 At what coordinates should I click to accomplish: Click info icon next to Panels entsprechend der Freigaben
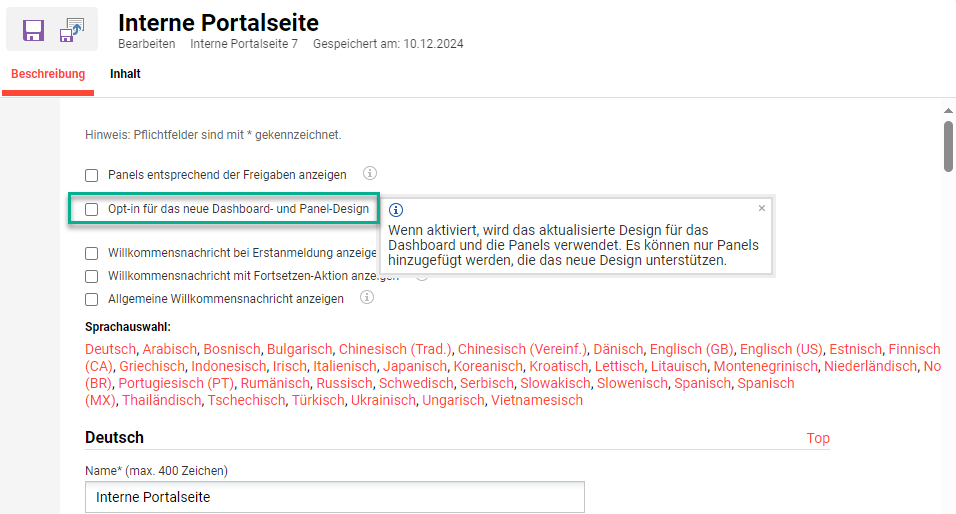tap(369, 173)
